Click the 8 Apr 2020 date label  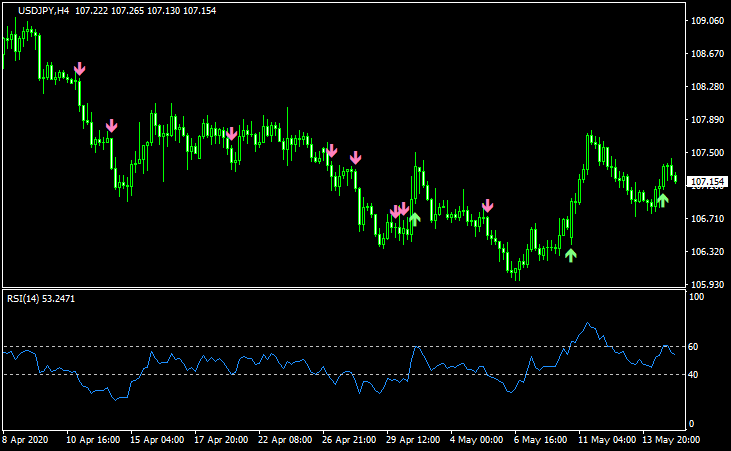[25, 439]
